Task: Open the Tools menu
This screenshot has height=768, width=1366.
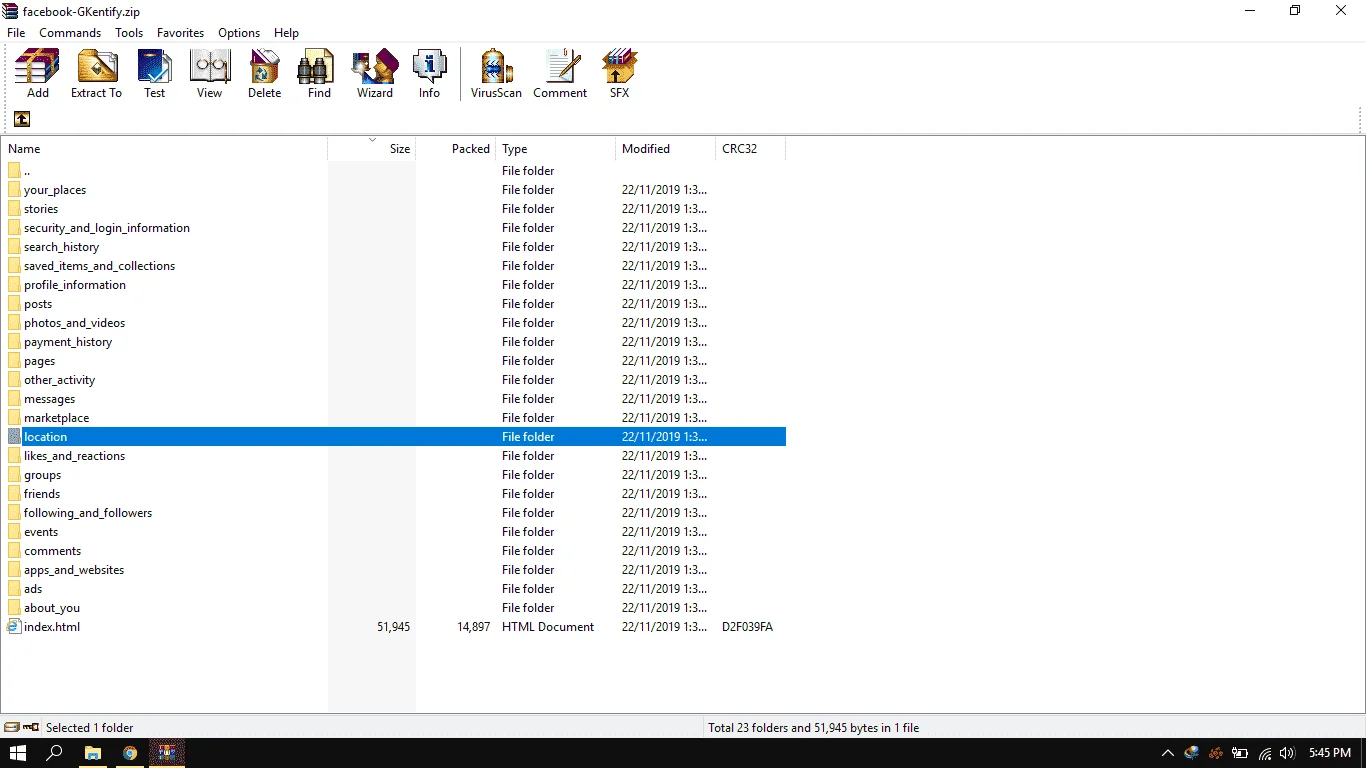Action: (x=129, y=33)
